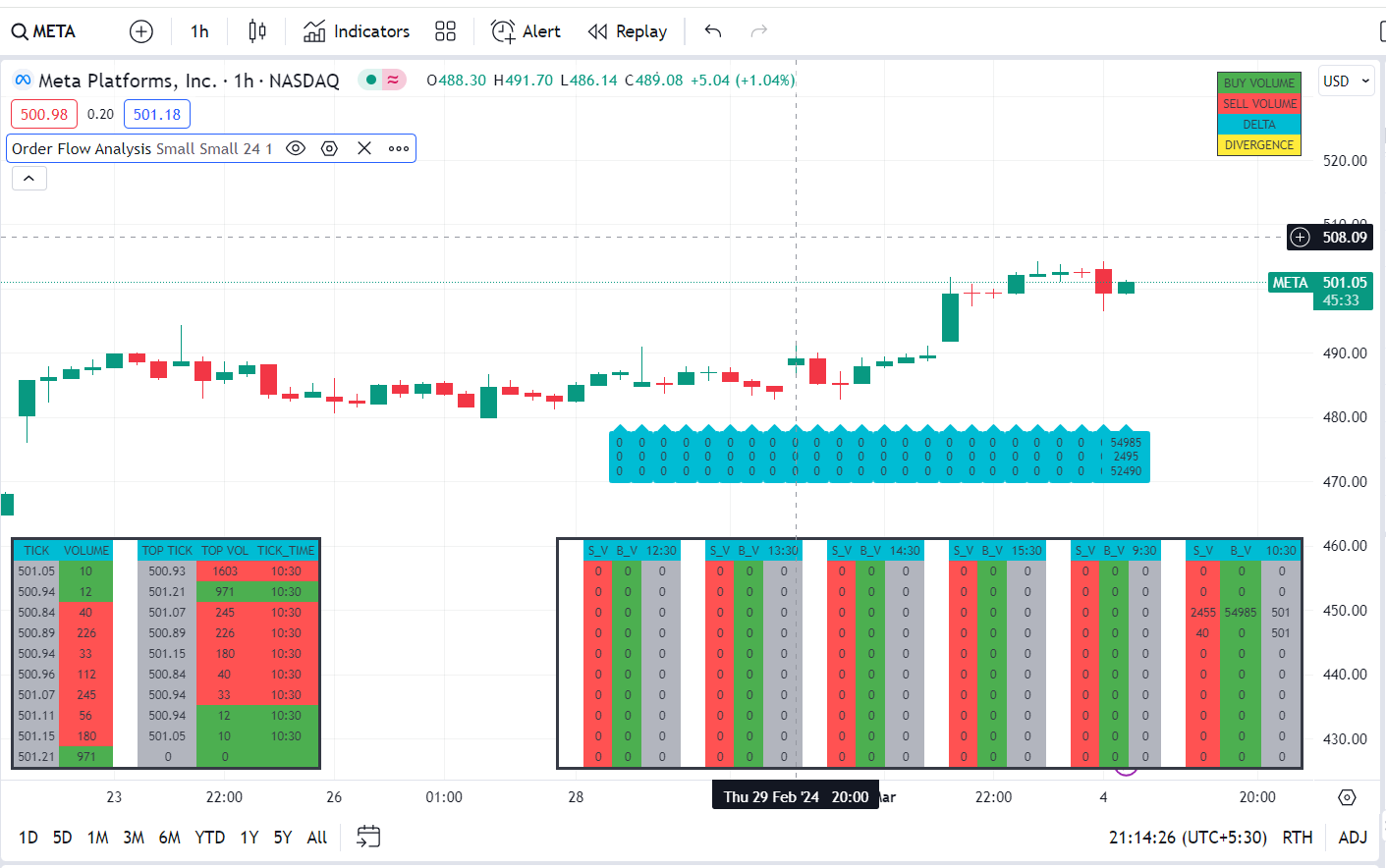Click the BUY VOLUME legend swatch
1386x868 pixels.
point(1259,82)
